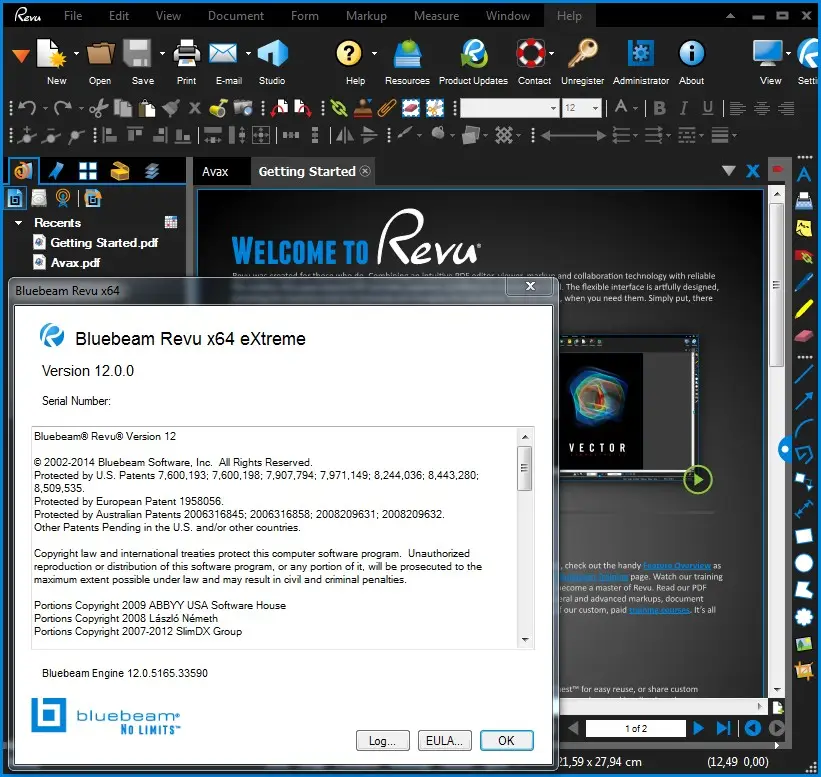This screenshot has width=821, height=777.
Task: Select the Ellipse shape tool
Action: [804, 563]
